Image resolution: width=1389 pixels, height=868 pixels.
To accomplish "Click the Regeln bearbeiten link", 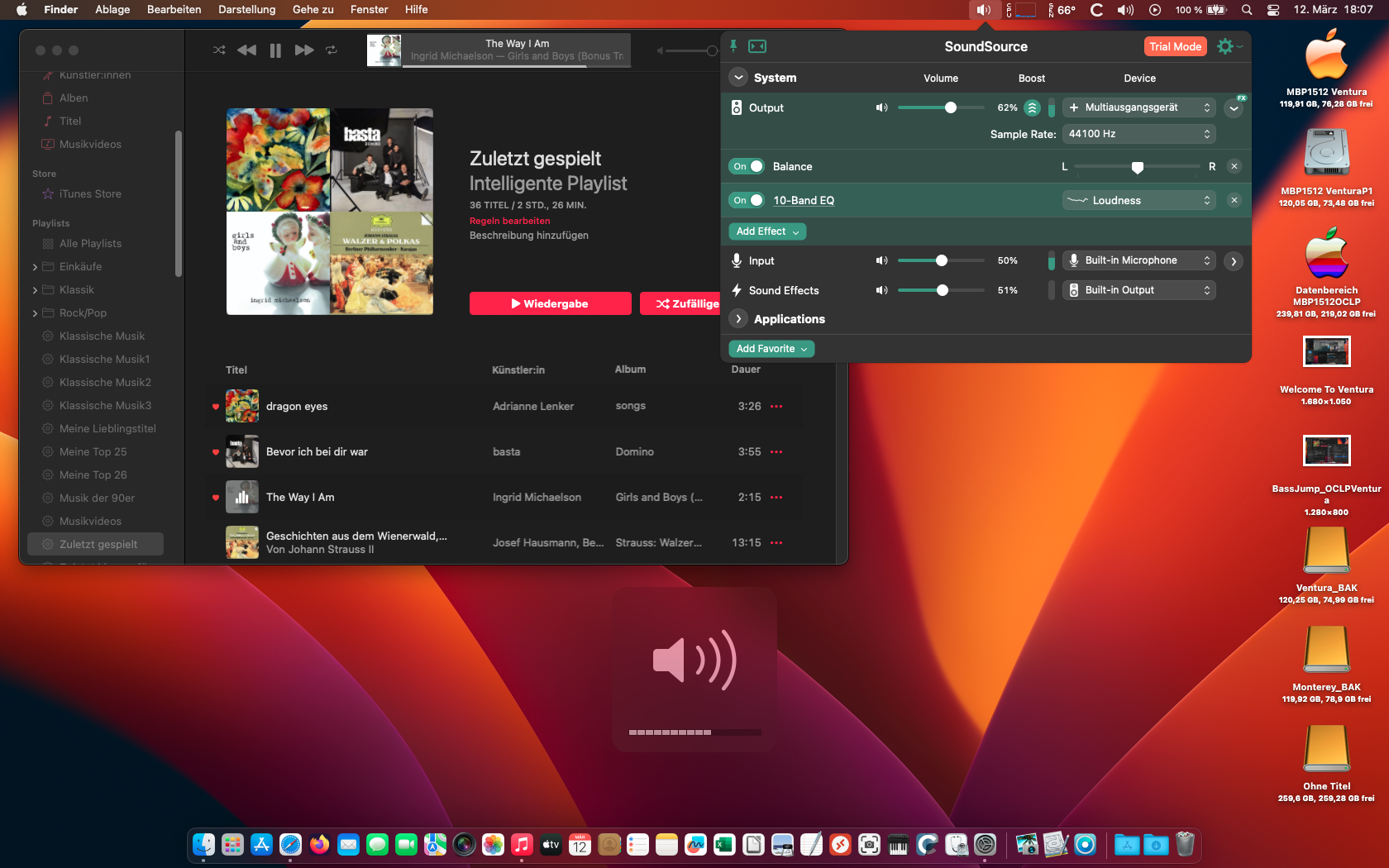I will pyautogui.click(x=509, y=221).
